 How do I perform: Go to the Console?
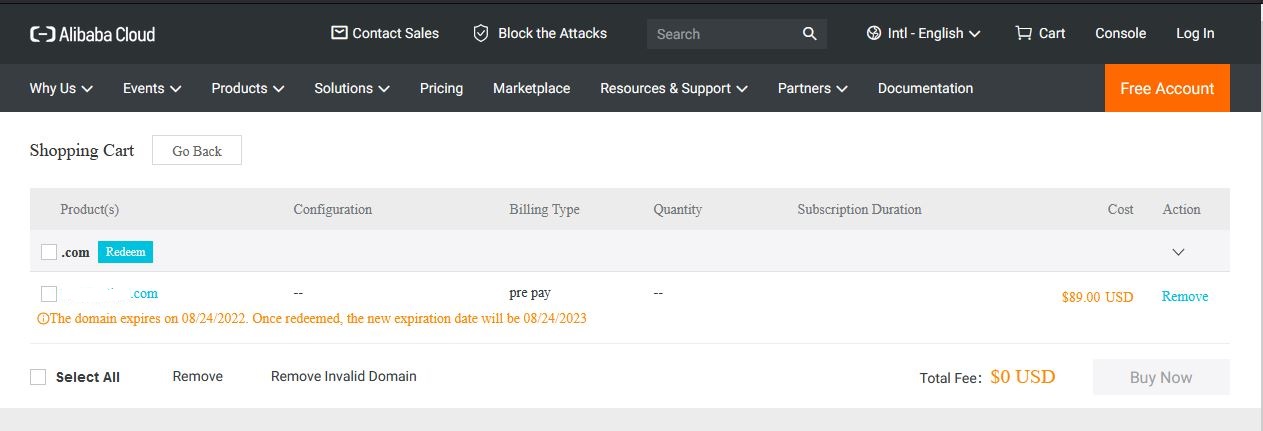pyautogui.click(x=1120, y=33)
